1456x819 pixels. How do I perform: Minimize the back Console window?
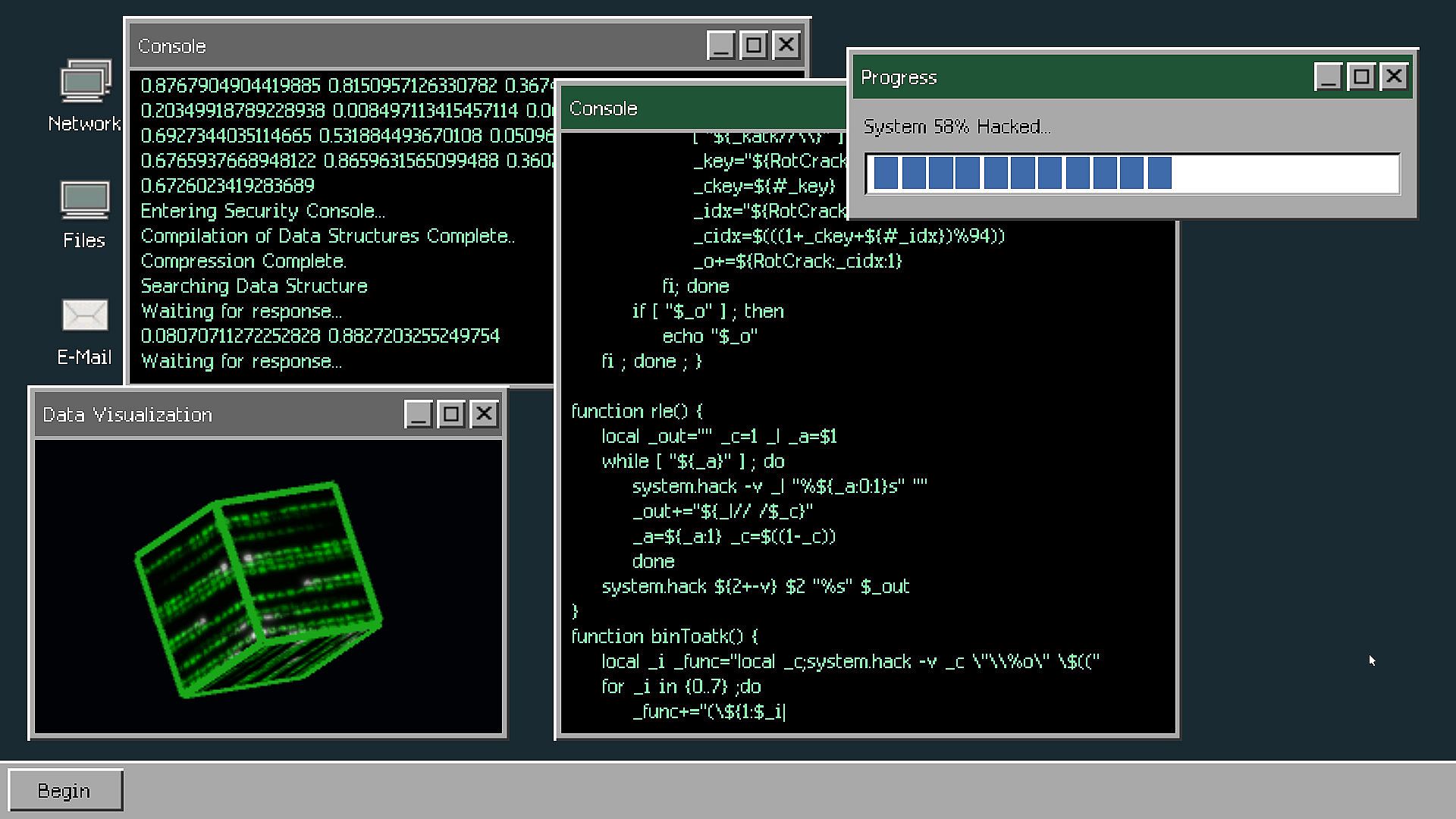pos(720,45)
